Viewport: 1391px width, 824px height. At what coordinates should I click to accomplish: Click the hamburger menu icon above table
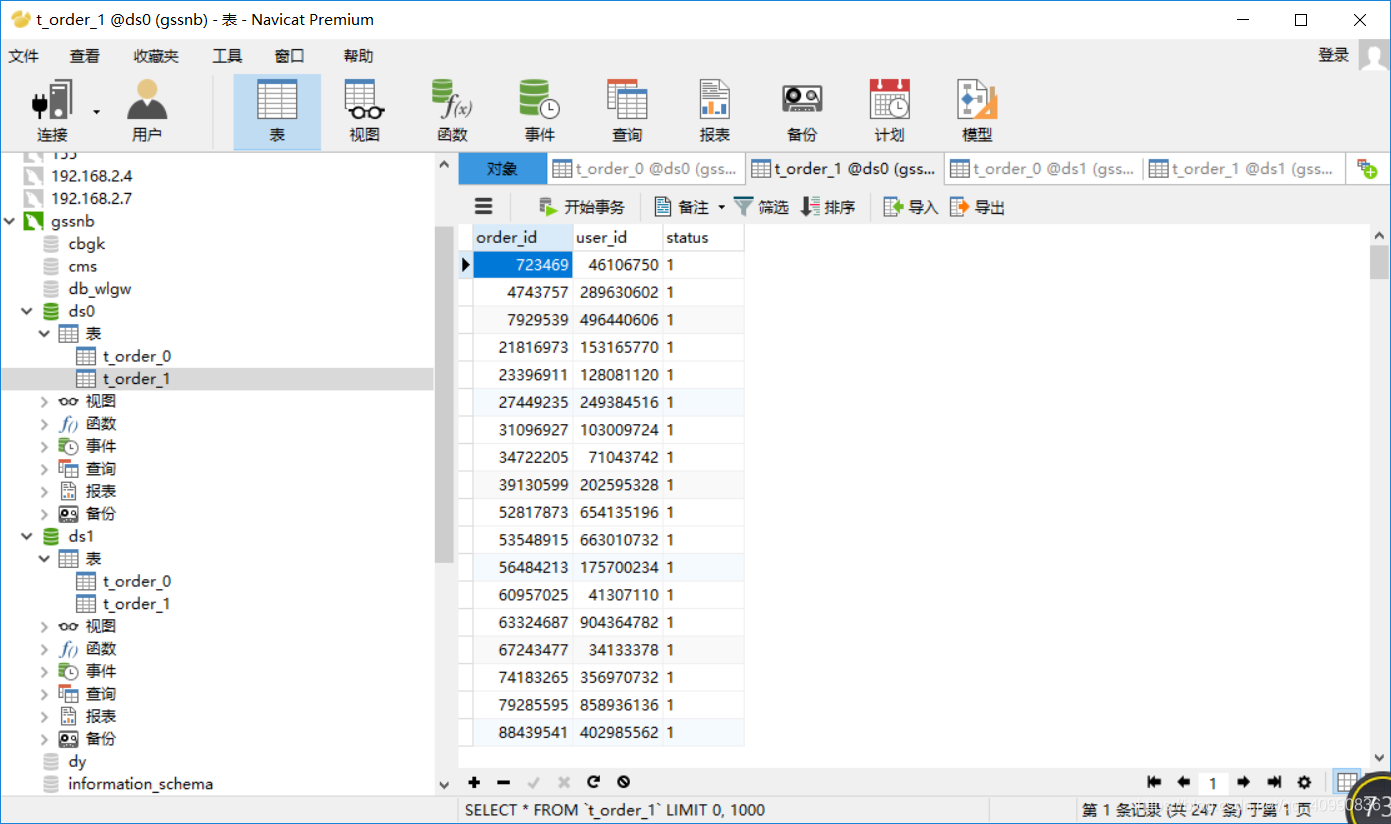click(484, 206)
